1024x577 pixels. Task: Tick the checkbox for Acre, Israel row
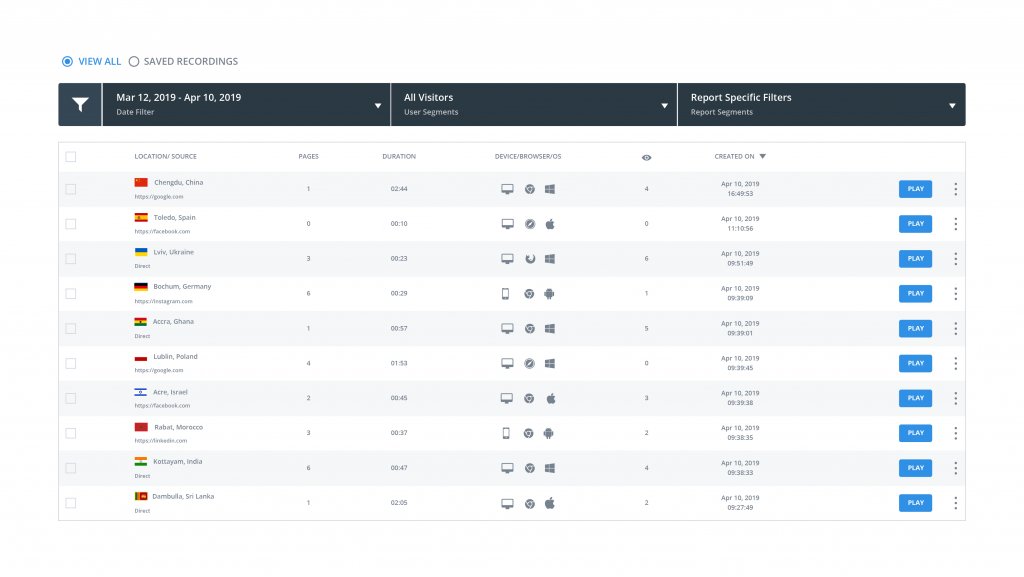pos(71,398)
